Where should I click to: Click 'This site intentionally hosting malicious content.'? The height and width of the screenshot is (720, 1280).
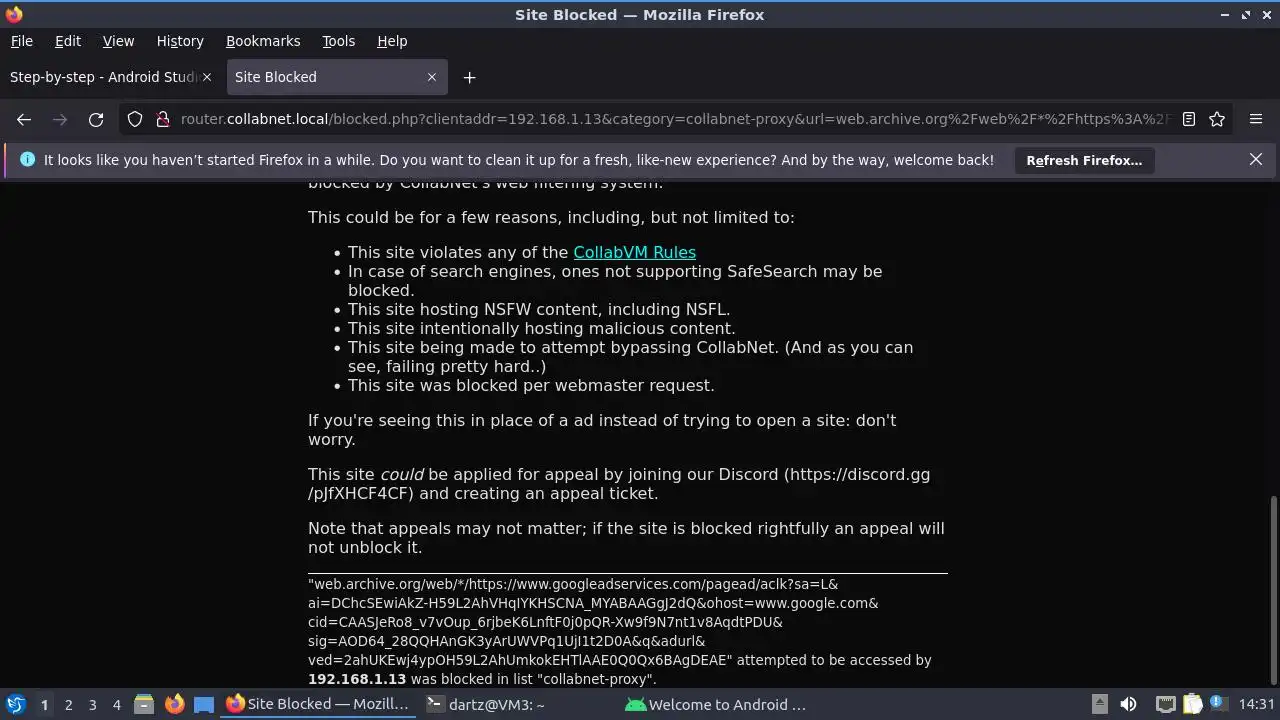tap(541, 328)
